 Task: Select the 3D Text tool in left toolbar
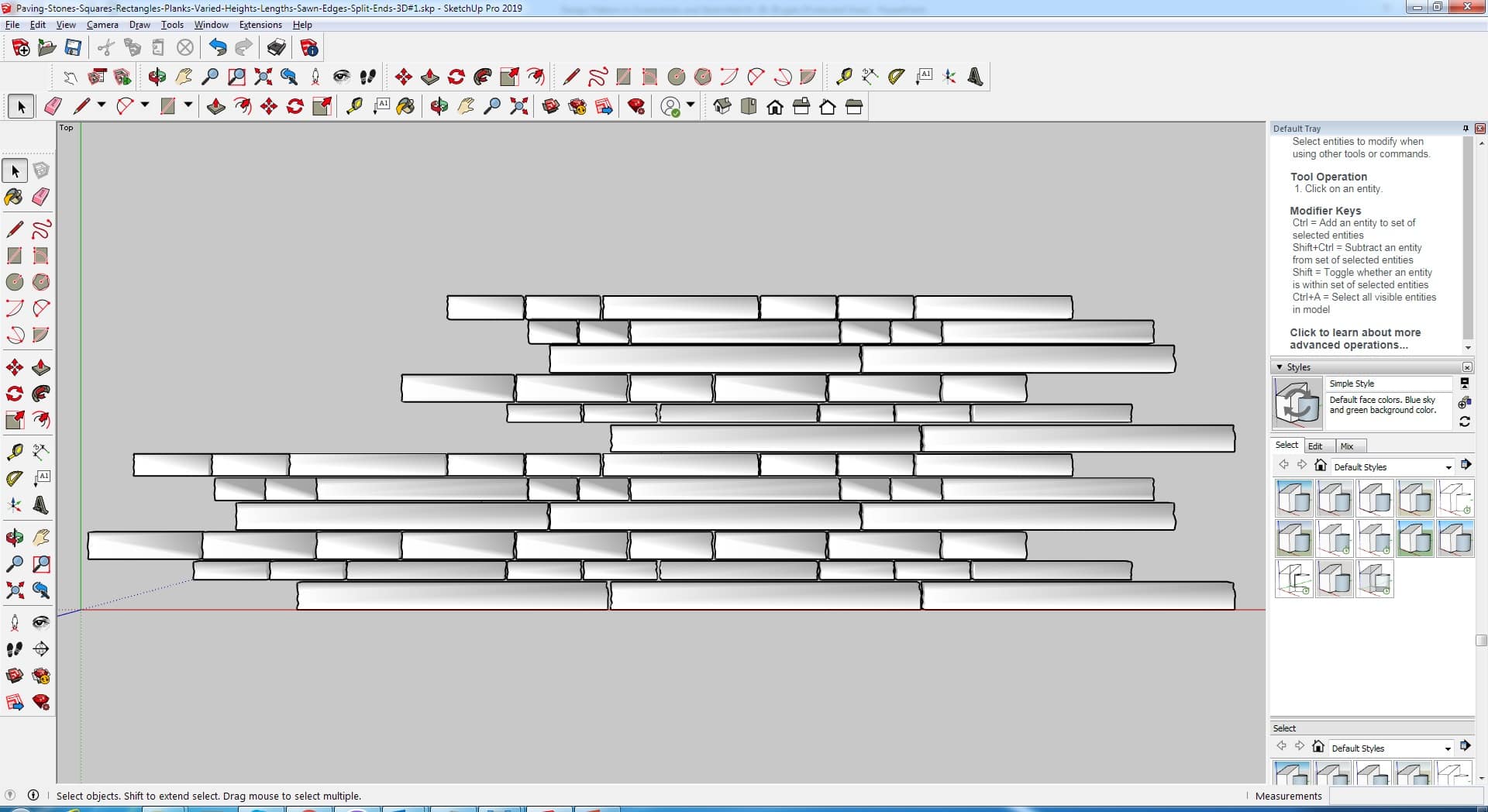(x=41, y=505)
